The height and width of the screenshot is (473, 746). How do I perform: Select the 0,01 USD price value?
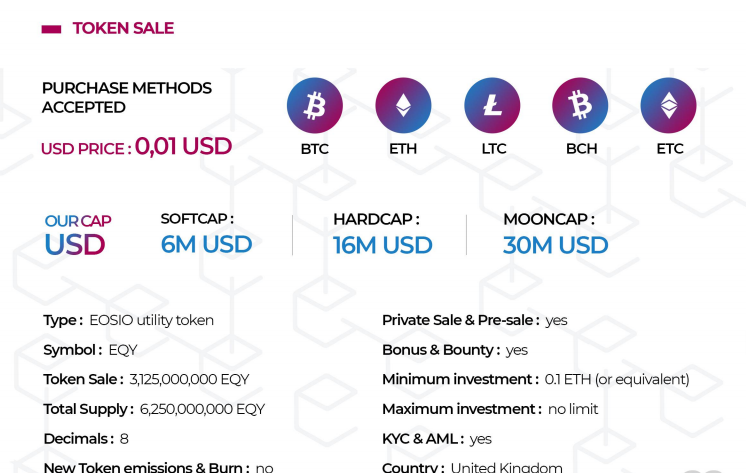point(184,146)
